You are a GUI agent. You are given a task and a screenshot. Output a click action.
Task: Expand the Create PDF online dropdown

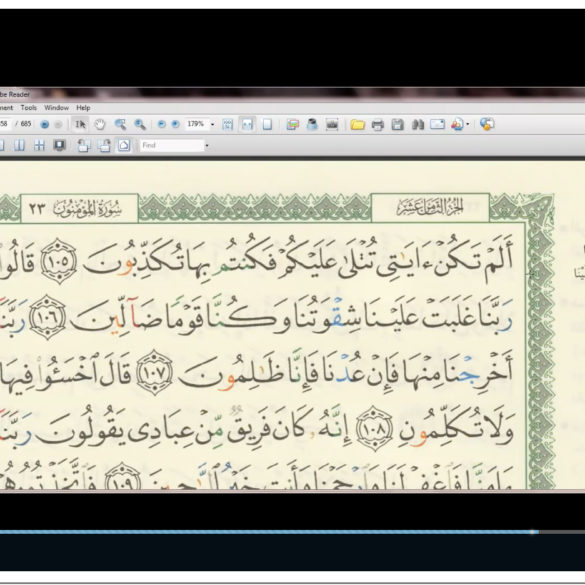tap(468, 125)
